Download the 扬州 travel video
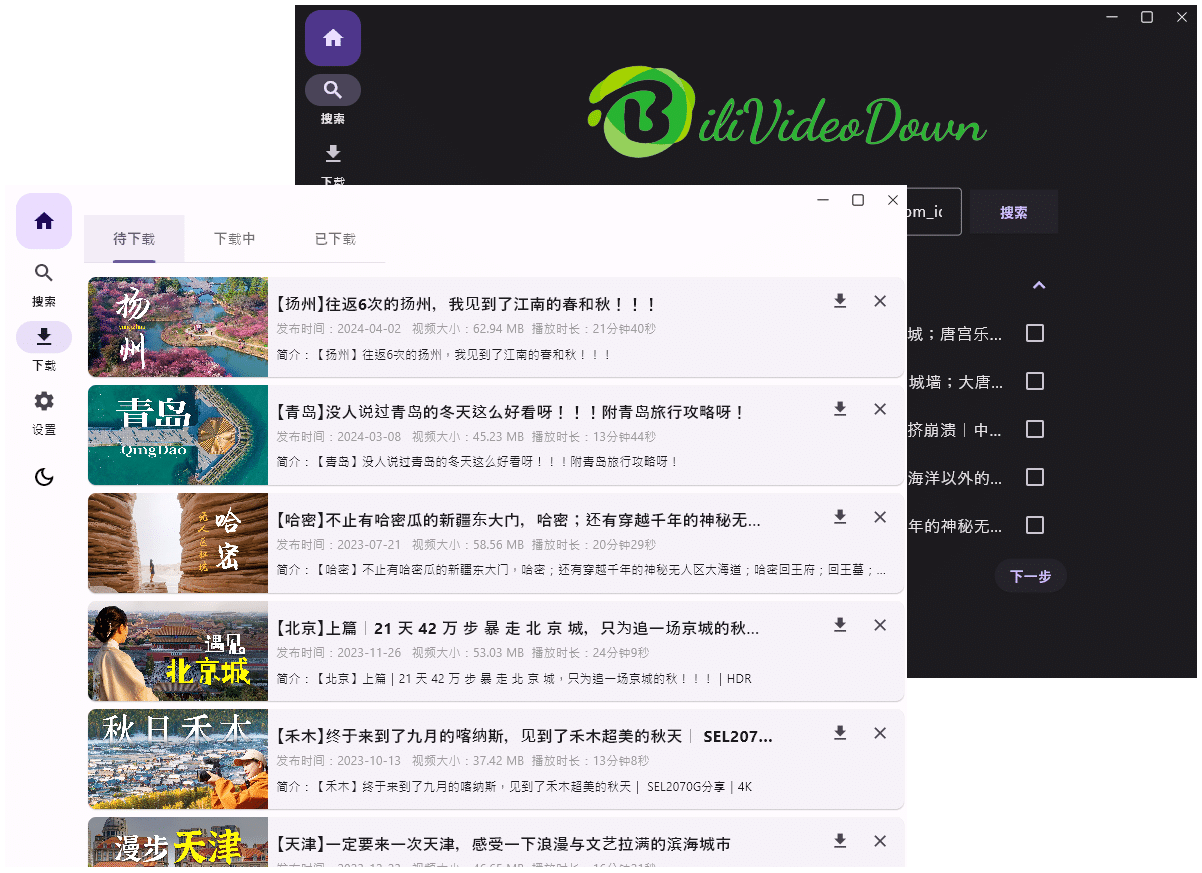The image size is (1202, 873). pos(840,301)
